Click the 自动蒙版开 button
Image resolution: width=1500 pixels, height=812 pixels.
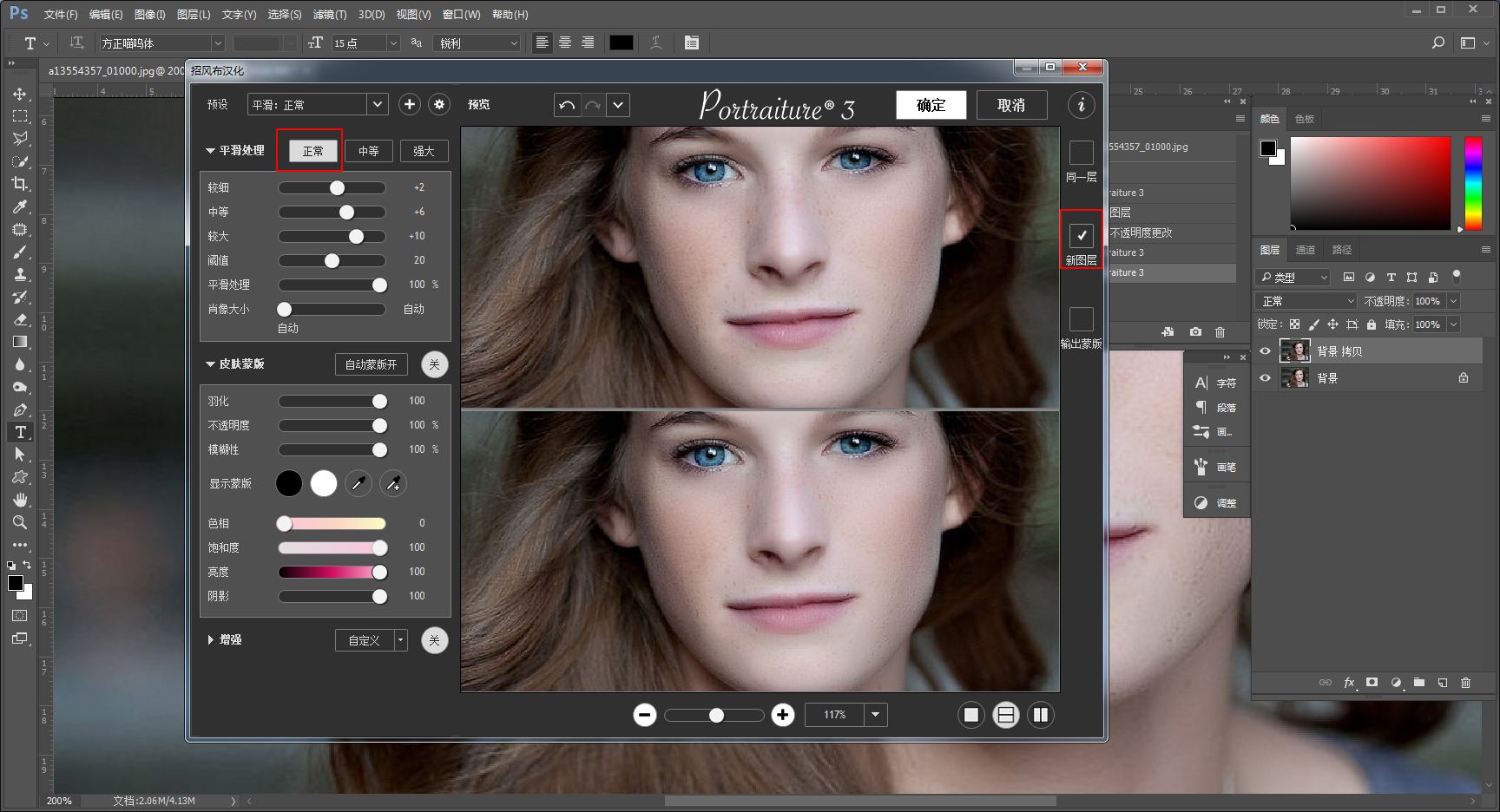click(x=372, y=364)
